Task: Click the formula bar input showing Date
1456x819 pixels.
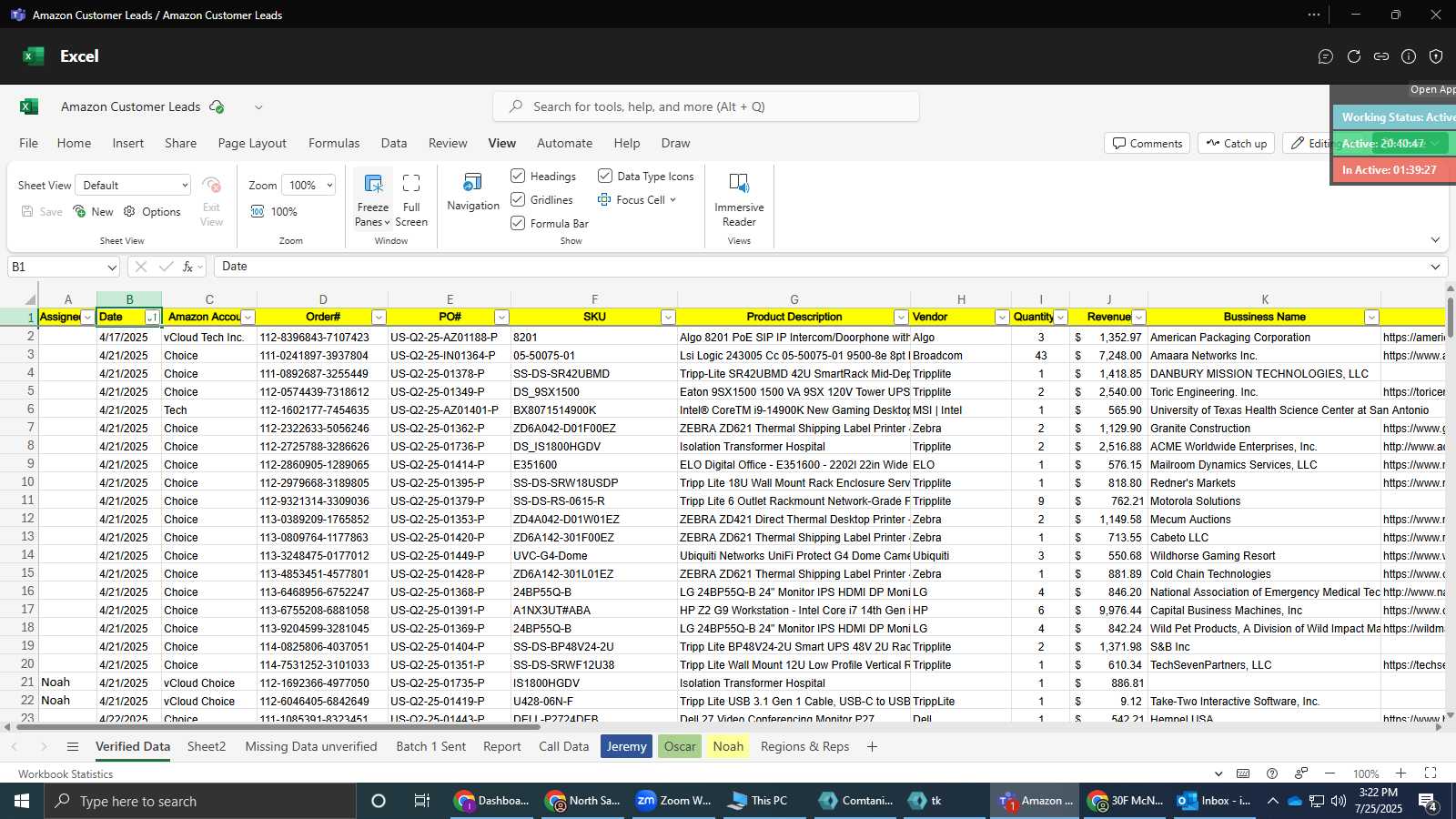Action: pyautogui.click(x=819, y=267)
